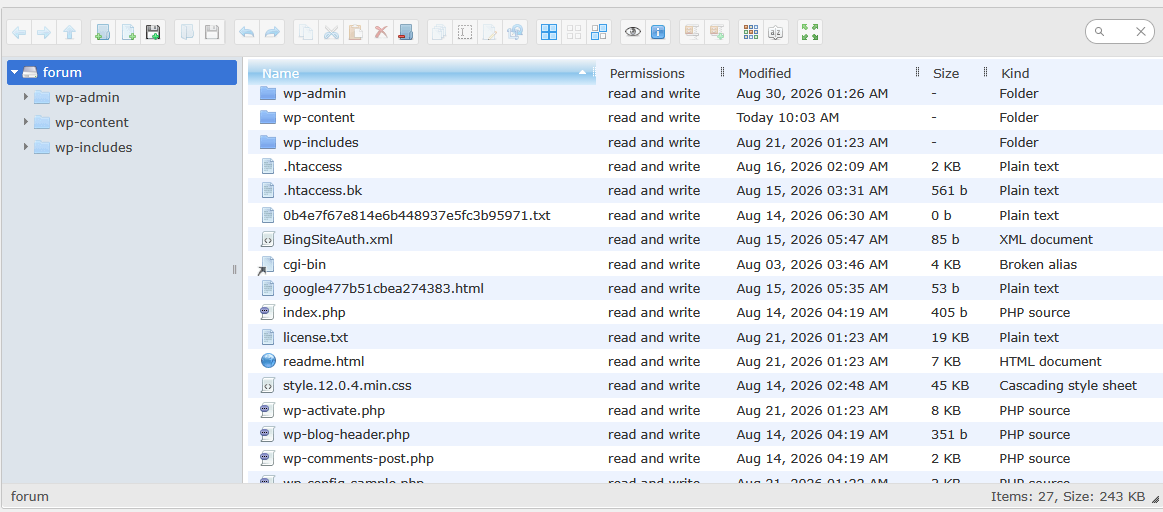Click the Paste clipboard icon
The width and height of the screenshot is (1163, 512).
coord(356,32)
